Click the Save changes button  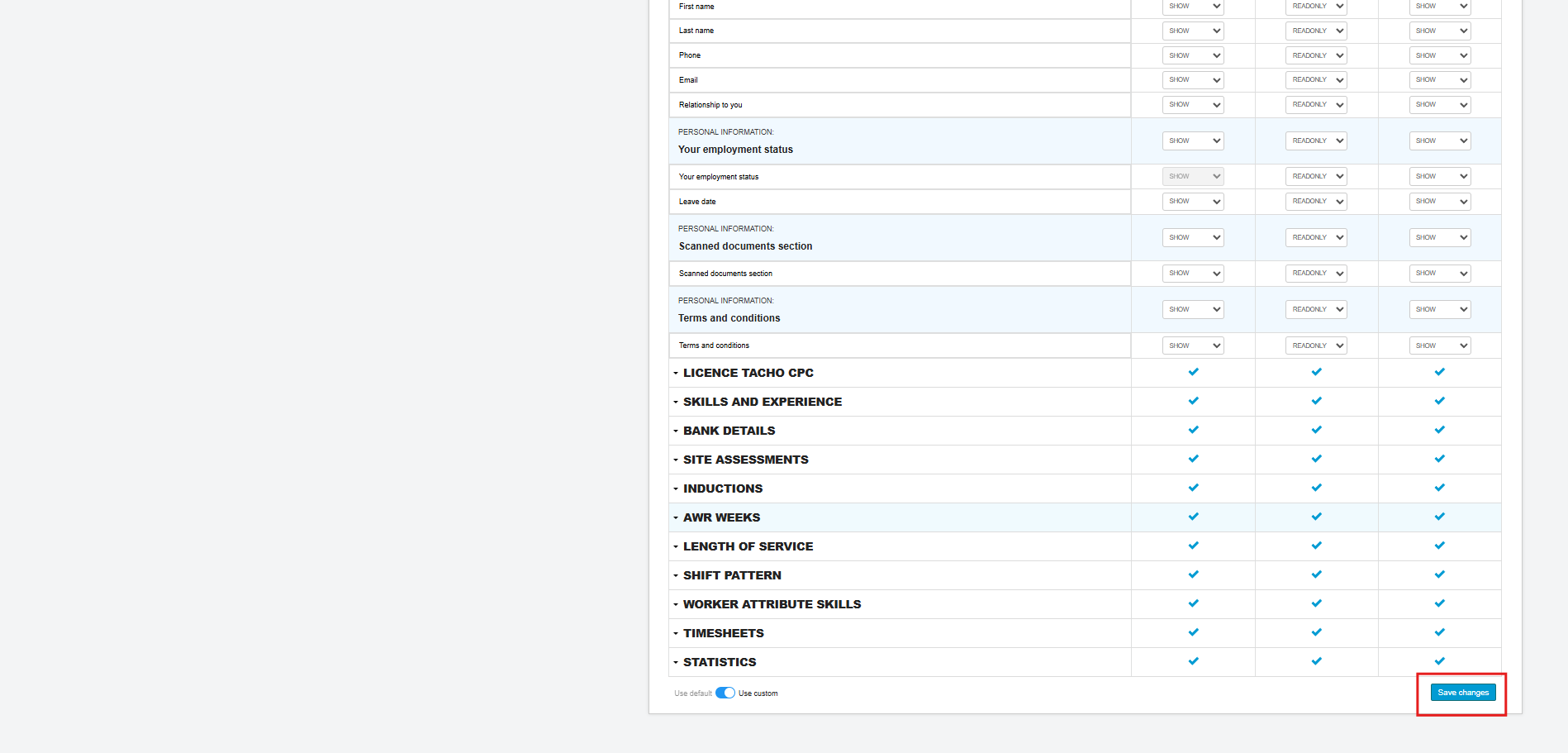tap(1462, 693)
